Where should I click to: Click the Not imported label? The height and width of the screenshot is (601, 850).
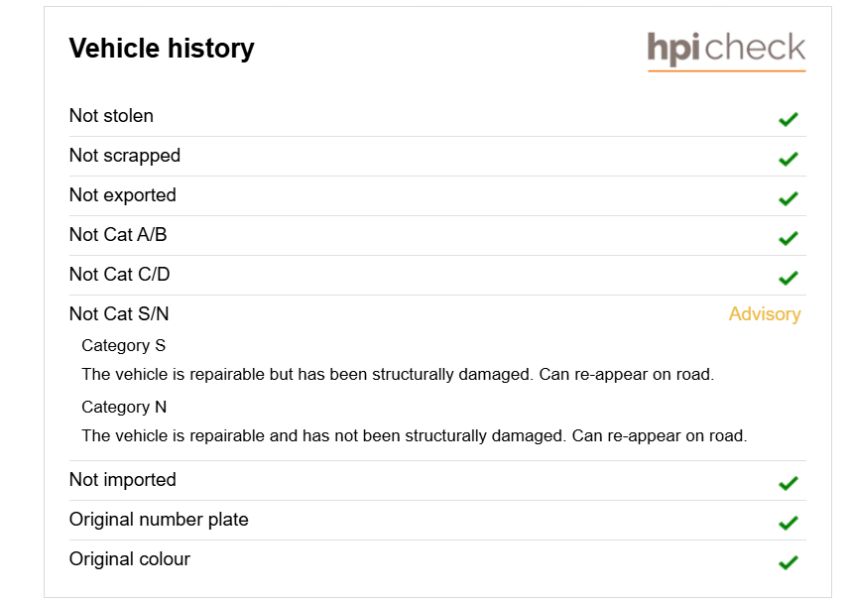[x=123, y=480]
